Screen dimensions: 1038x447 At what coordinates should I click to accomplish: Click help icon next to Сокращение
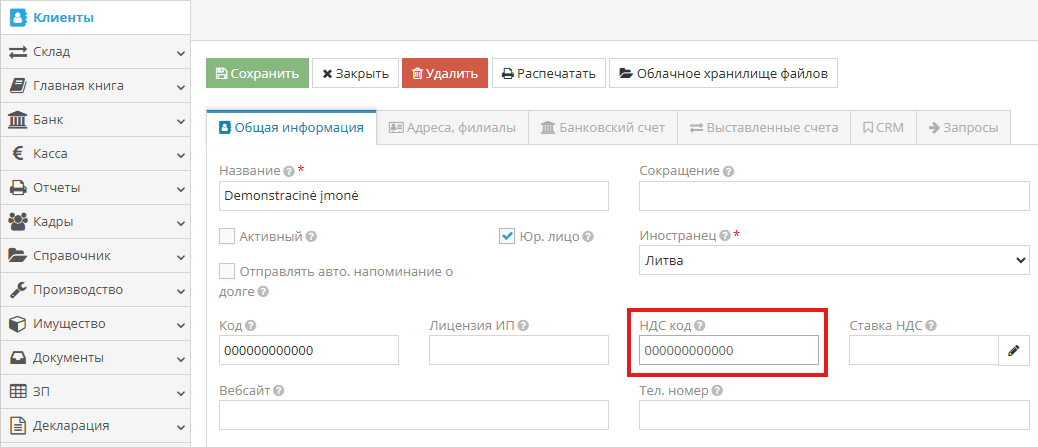[x=728, y=171]
